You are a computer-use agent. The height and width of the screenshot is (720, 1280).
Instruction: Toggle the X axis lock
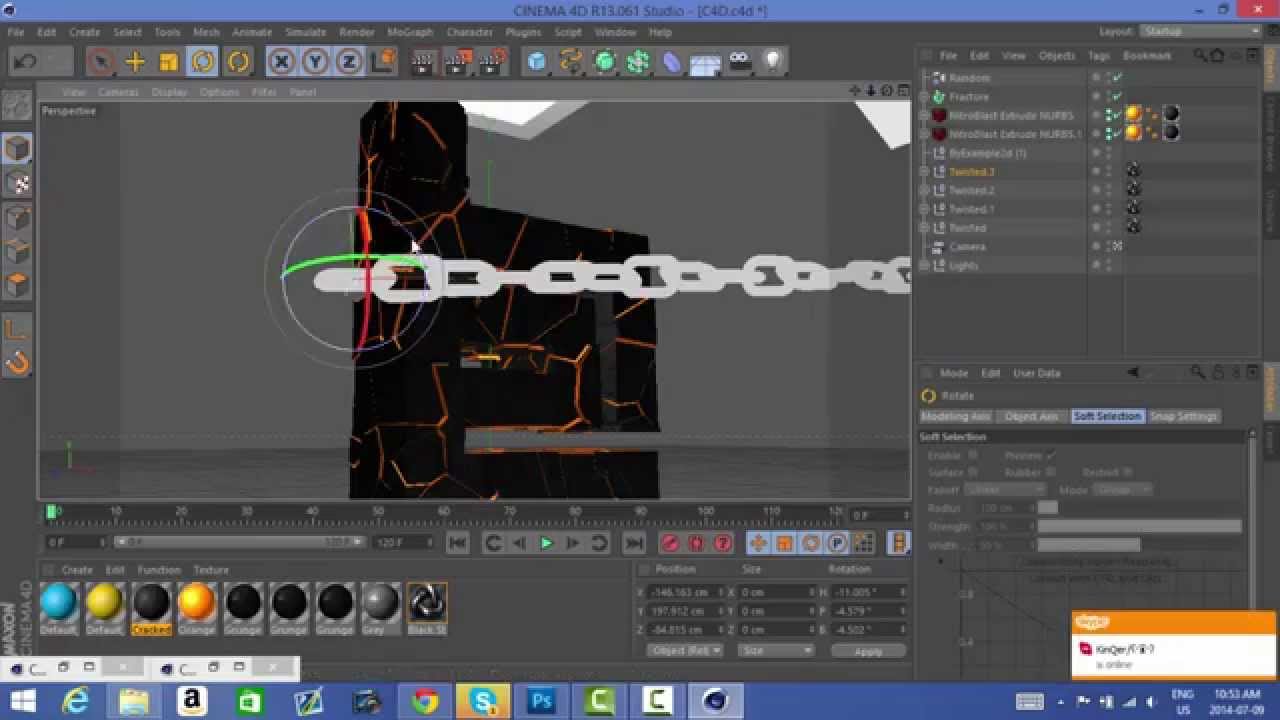click(x=282, y=62)
